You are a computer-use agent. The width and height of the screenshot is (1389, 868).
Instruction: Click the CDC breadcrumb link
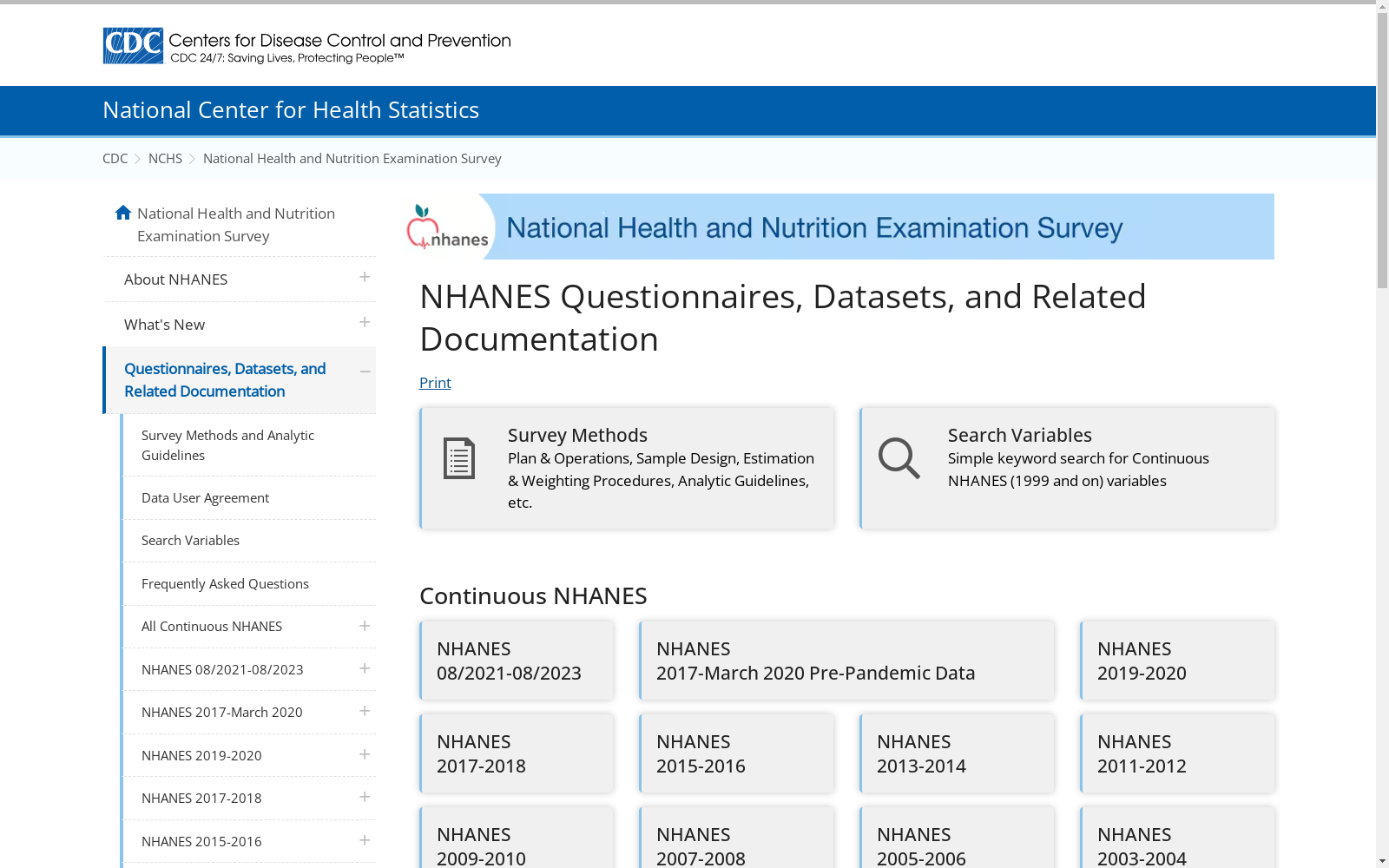coord(115,158)
